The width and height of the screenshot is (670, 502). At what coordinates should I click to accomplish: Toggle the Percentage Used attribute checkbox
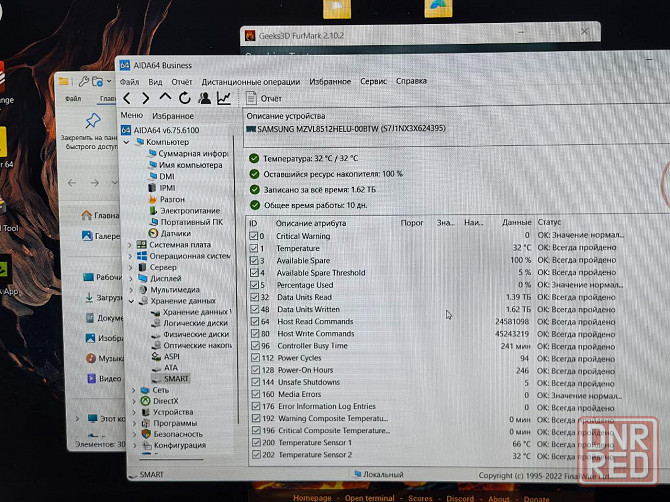[254, 285]
